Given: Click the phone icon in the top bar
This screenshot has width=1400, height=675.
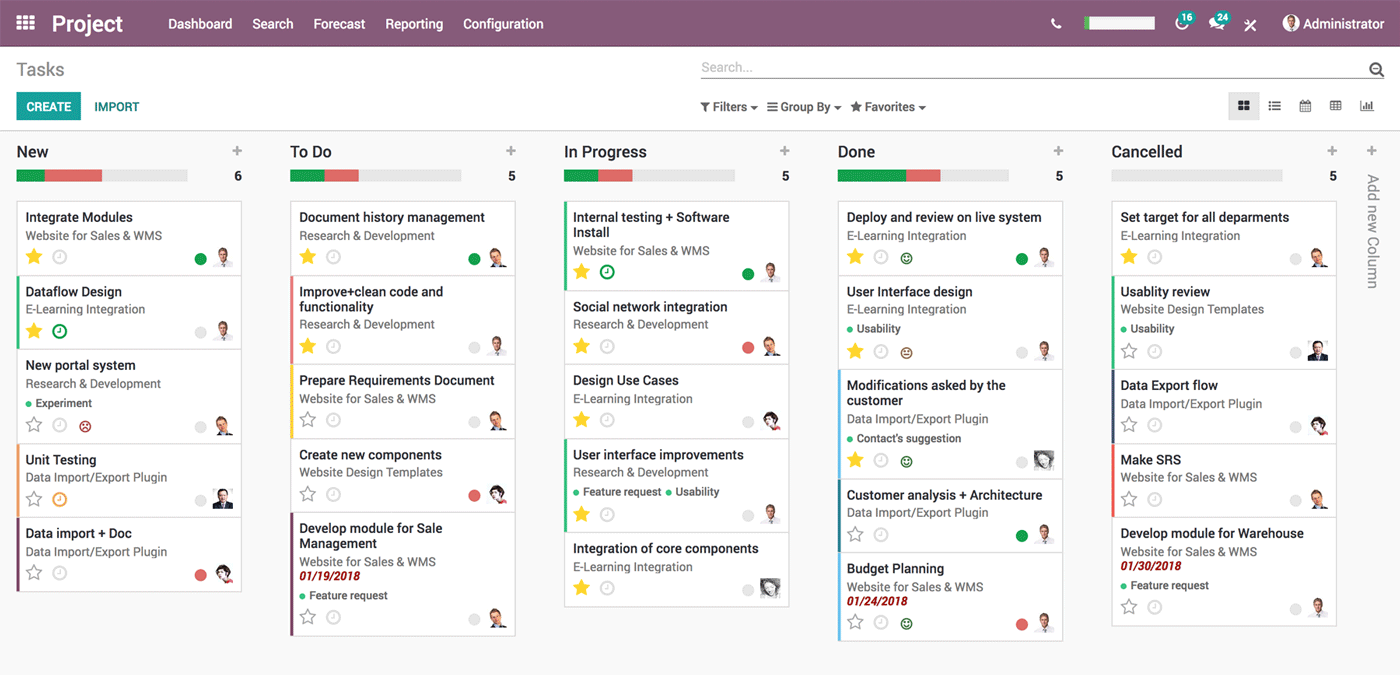Looking at the screenshot, I should 1056,22.
